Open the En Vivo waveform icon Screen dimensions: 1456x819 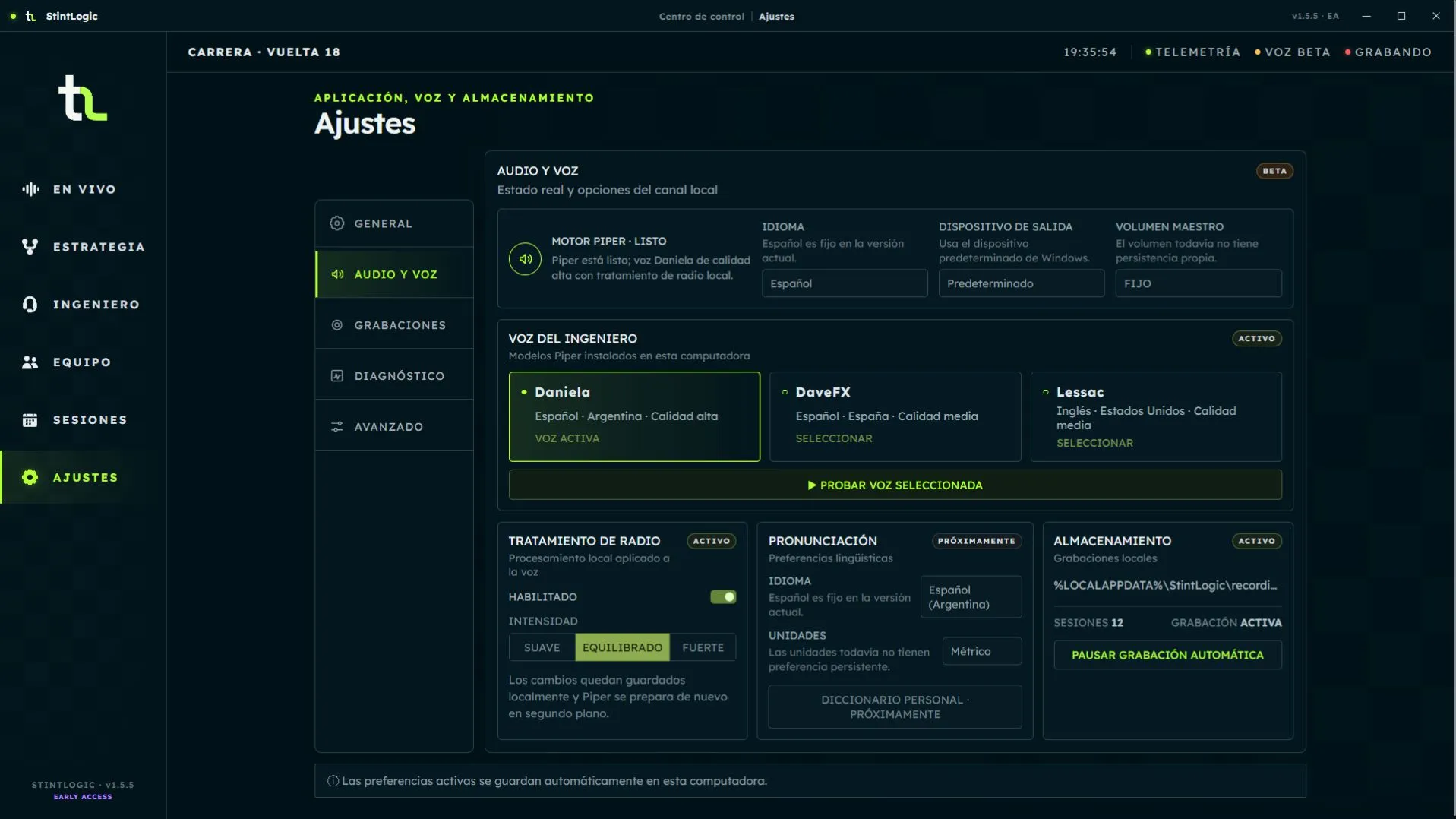tap(30, 189)
